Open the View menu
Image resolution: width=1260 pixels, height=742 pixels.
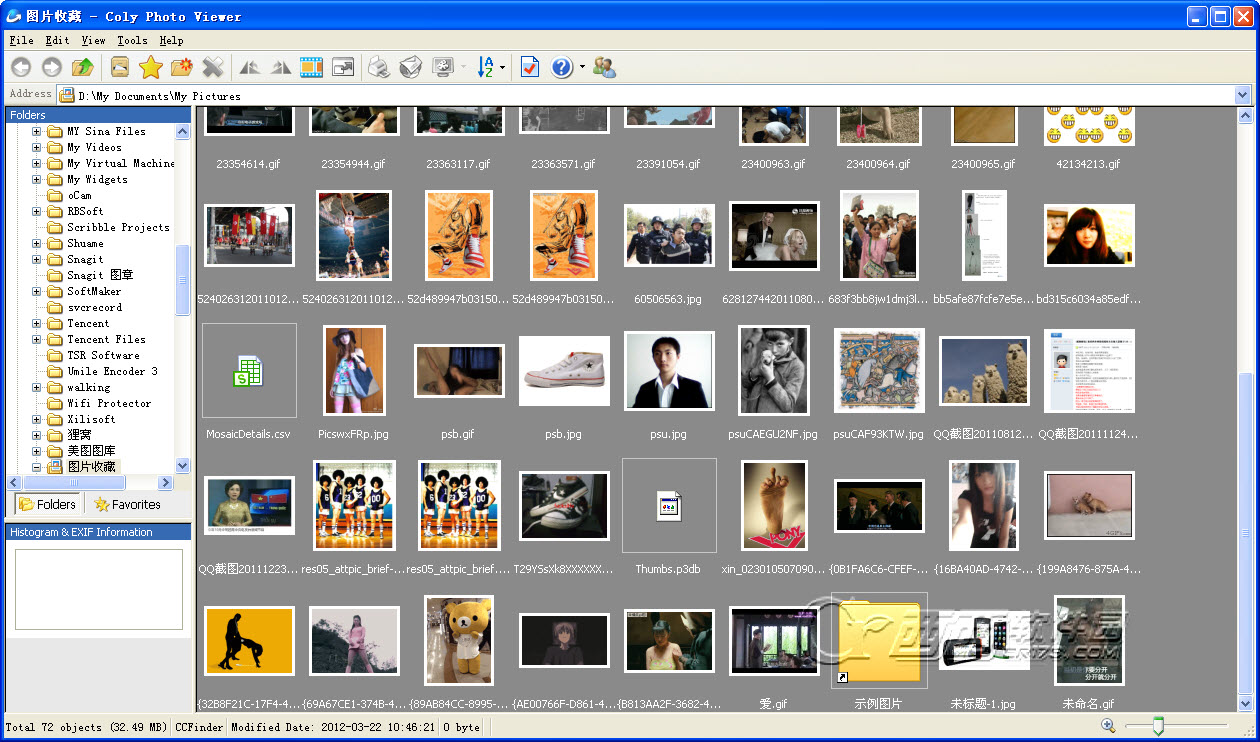click(x=93, y=41)
